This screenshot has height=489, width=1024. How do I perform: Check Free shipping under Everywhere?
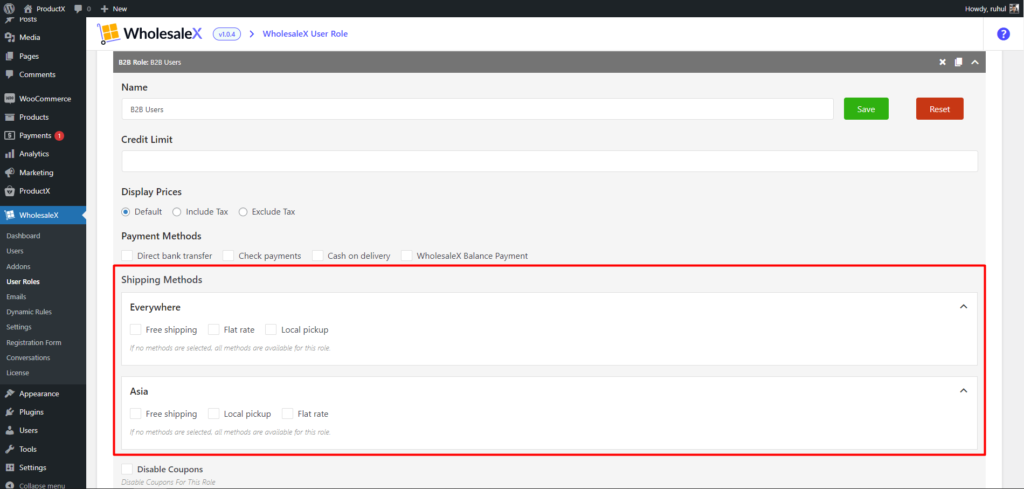(x=135, y=329)
